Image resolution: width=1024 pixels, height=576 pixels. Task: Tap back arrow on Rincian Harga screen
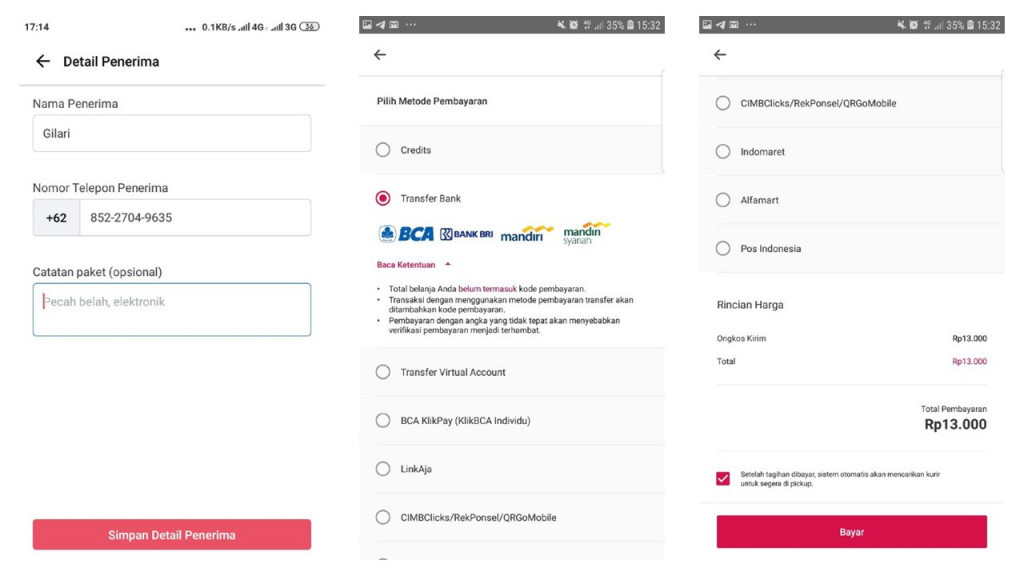point(720,55)
